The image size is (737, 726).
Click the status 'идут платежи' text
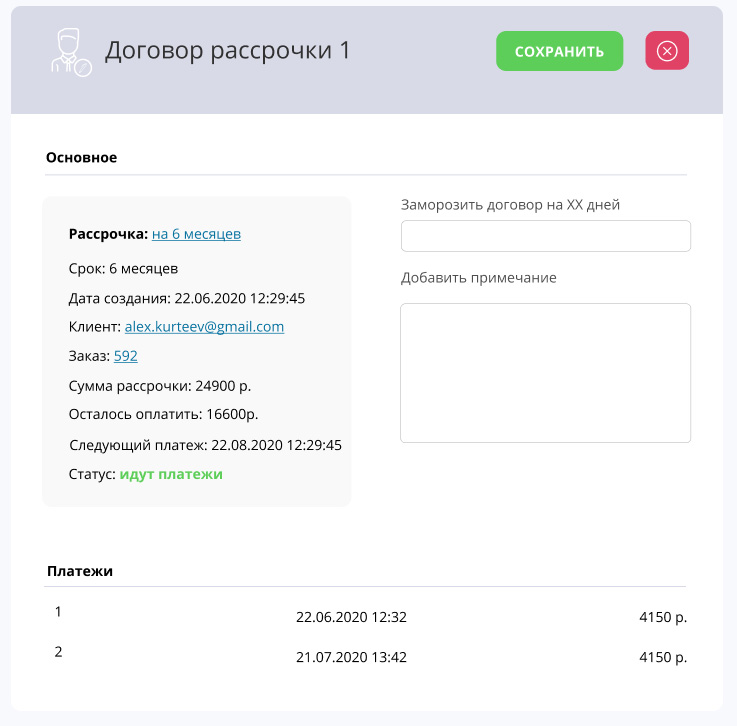pos(171,474)
